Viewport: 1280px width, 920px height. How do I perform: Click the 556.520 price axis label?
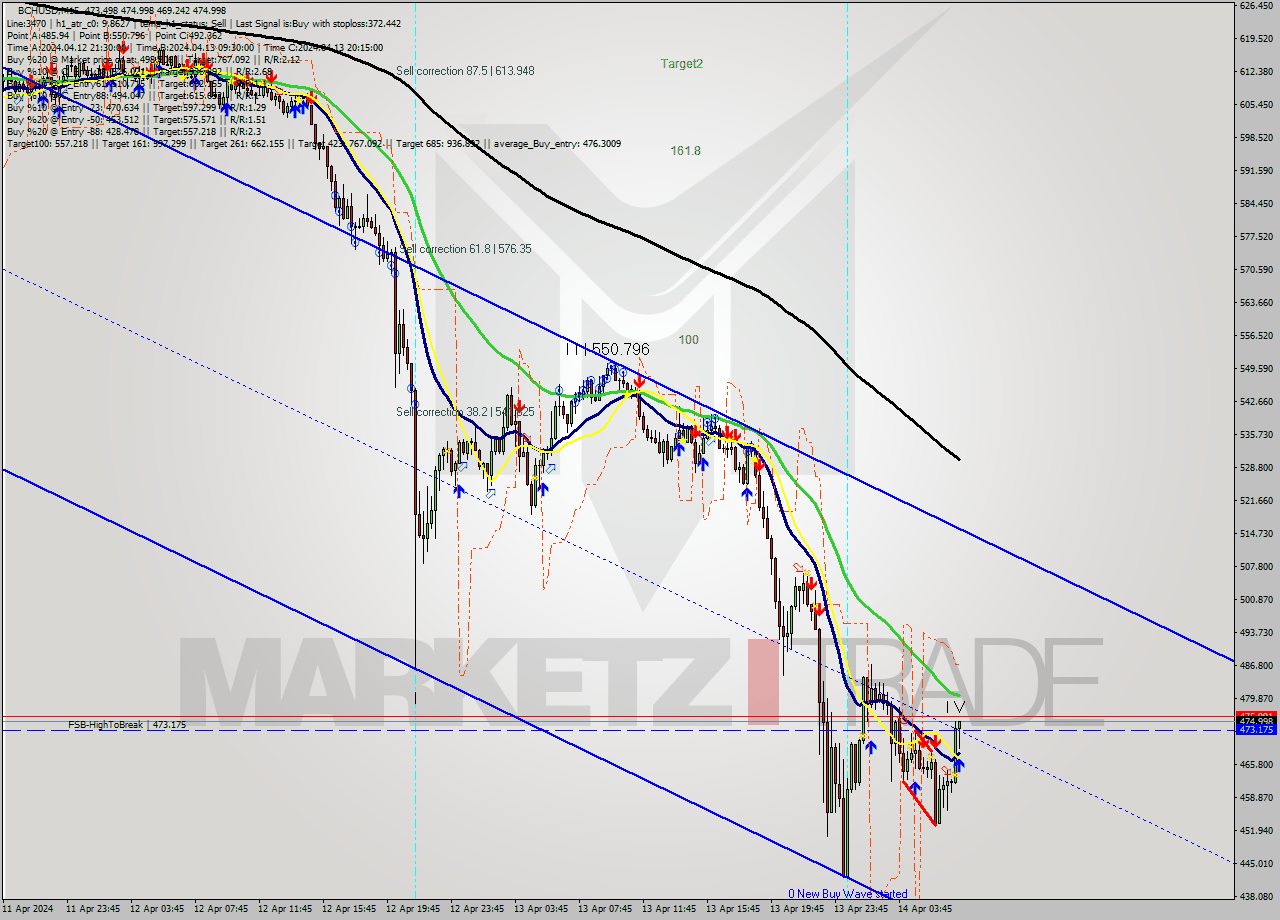click(1256, 336)
